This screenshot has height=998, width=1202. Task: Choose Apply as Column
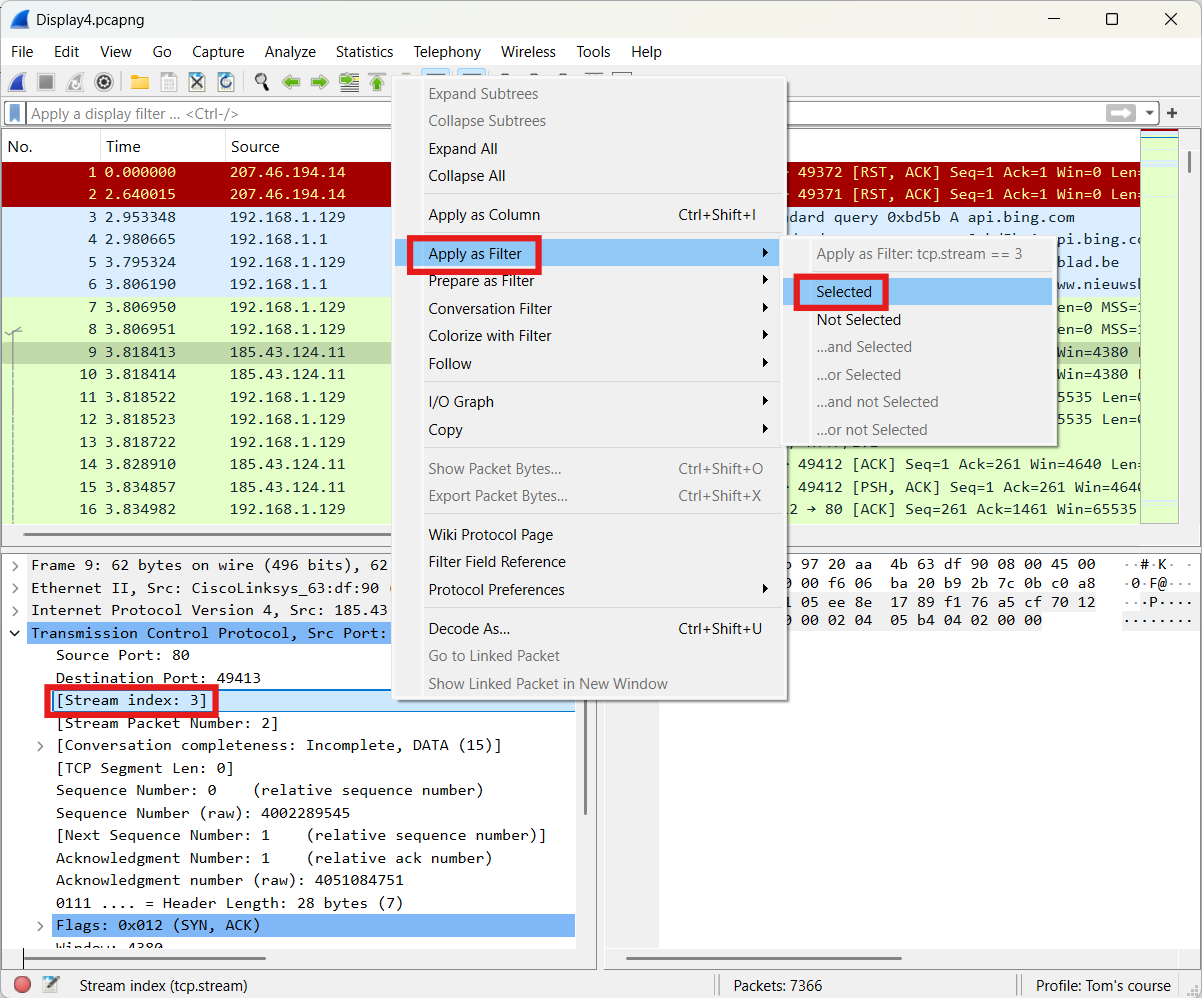click(587, 215)
